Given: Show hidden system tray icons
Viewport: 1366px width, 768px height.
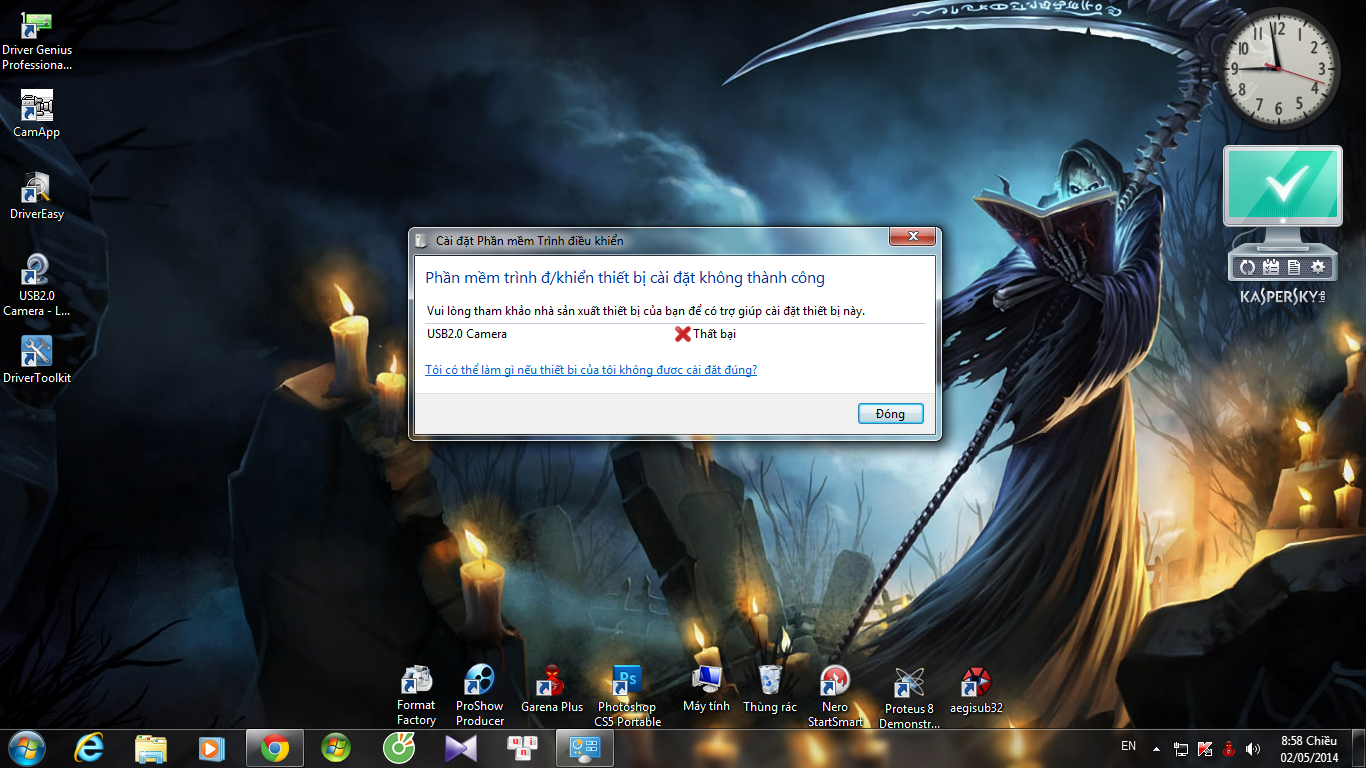Looking at the screenshot, I should tap(1156, 748).
